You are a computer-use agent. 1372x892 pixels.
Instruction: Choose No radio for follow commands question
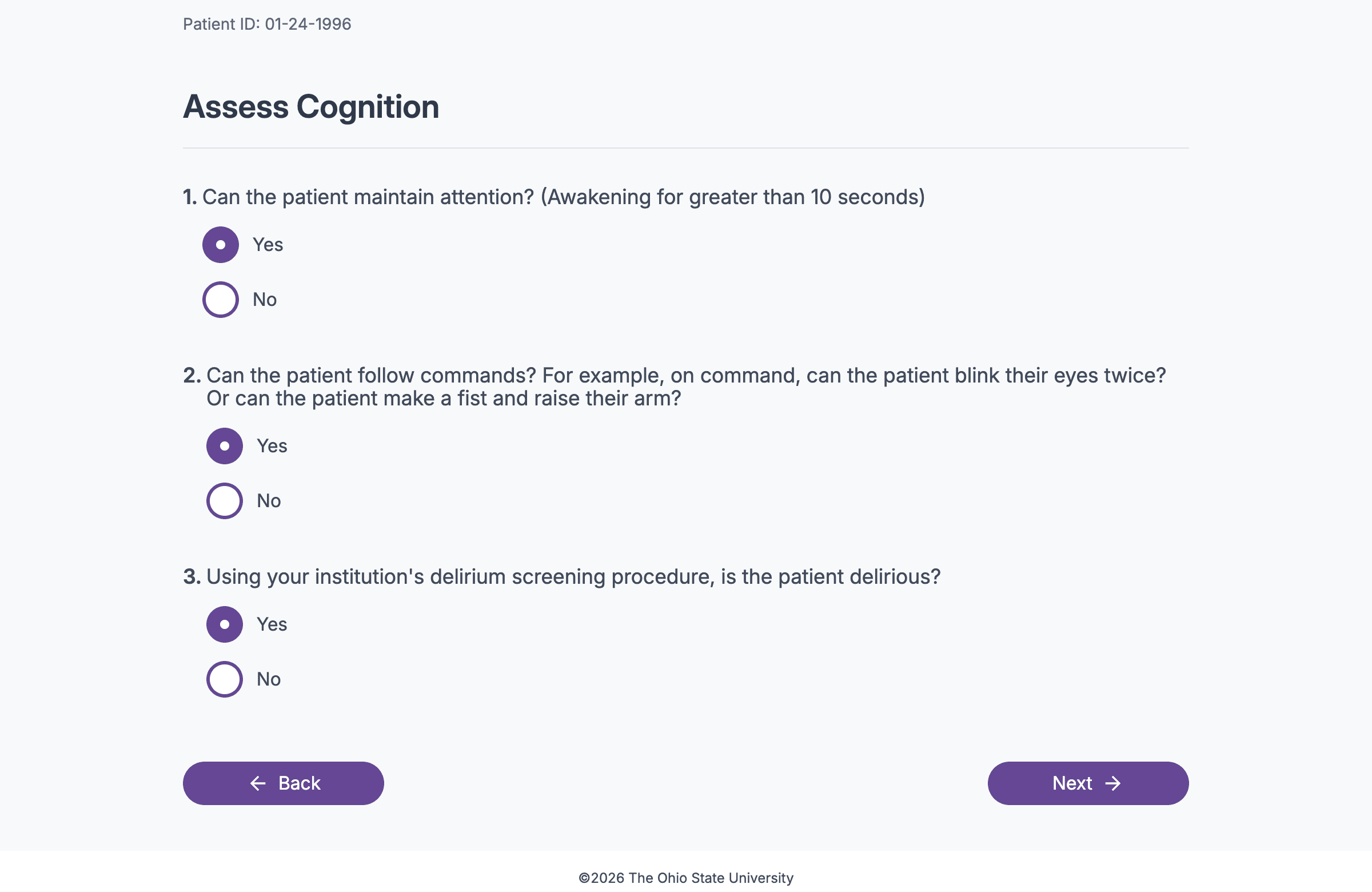point(224,500)
